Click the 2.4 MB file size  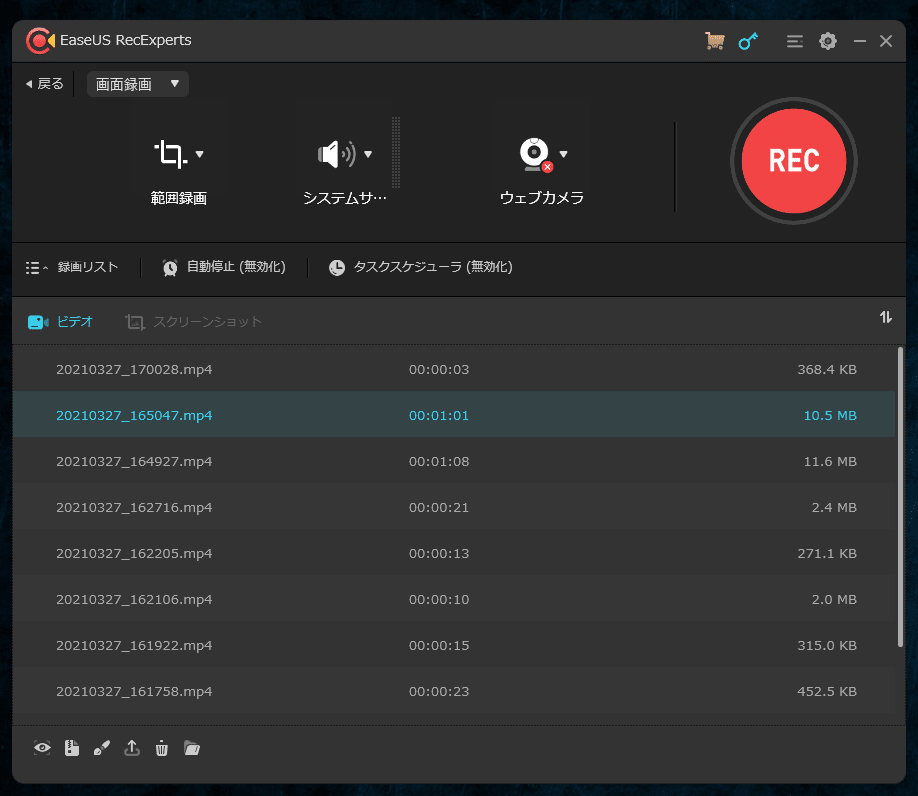pos(834,507)
